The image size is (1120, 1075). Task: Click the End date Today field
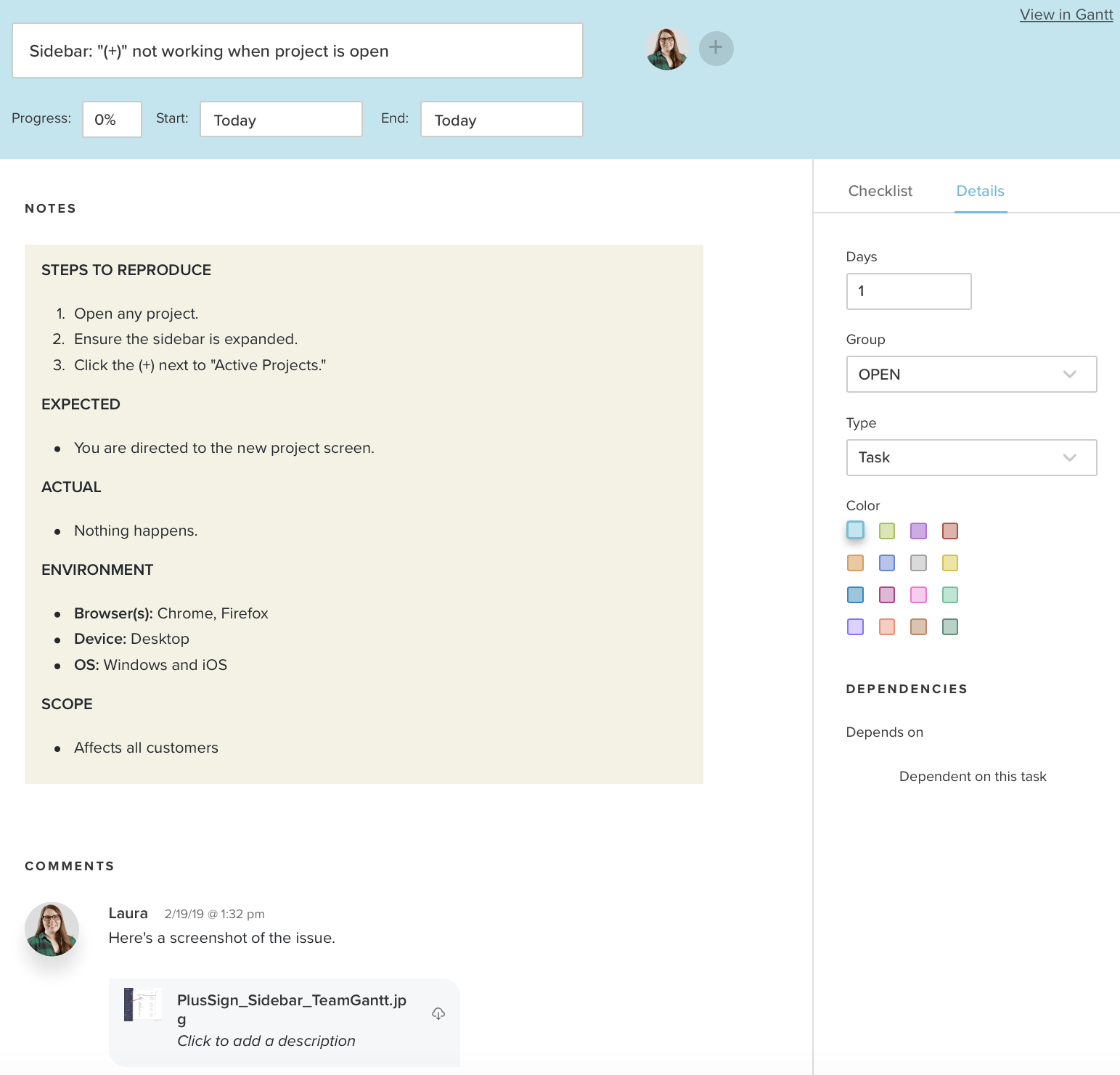(x=502, y=119)
